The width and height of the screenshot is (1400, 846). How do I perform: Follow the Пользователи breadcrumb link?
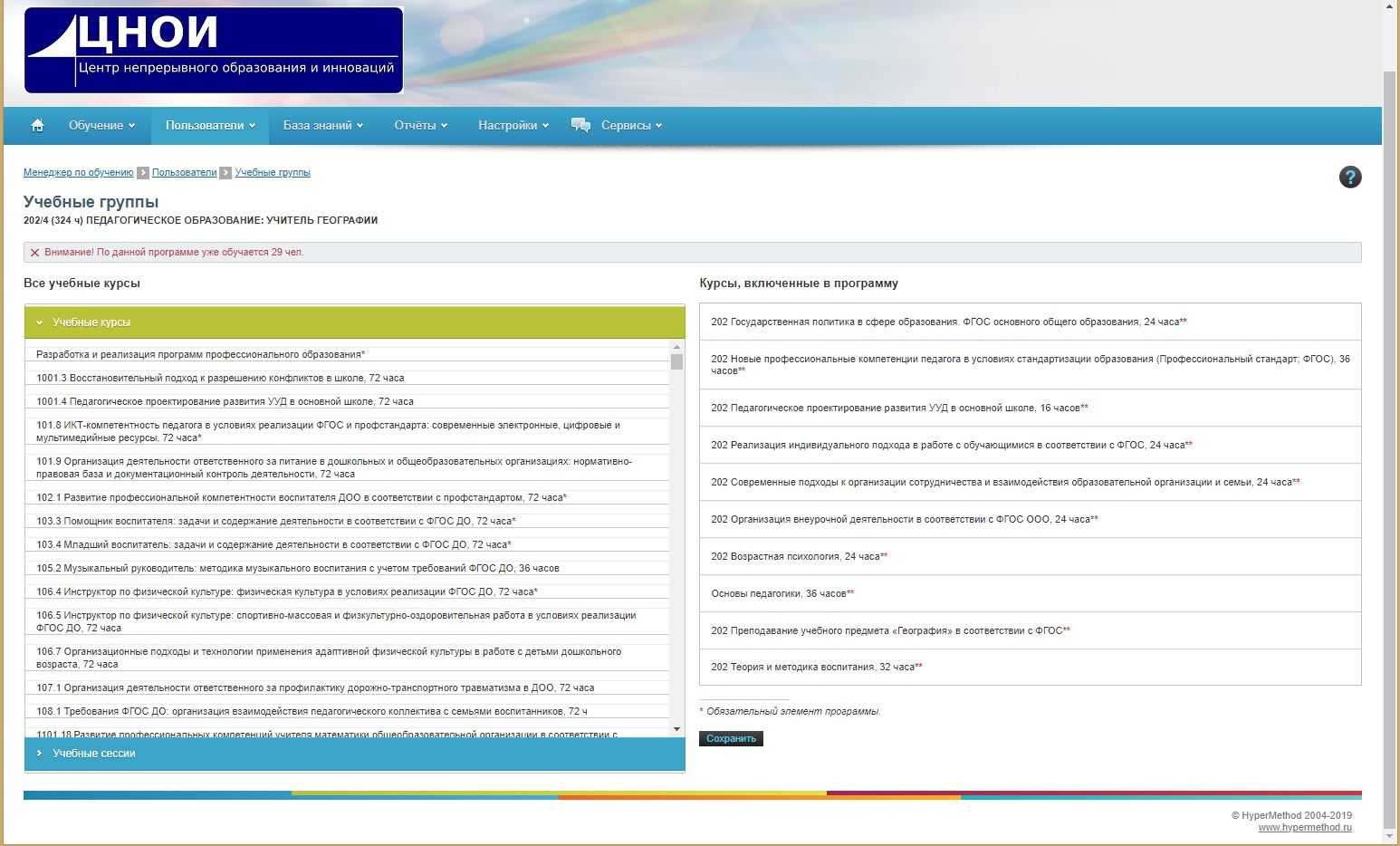point(184,172)
